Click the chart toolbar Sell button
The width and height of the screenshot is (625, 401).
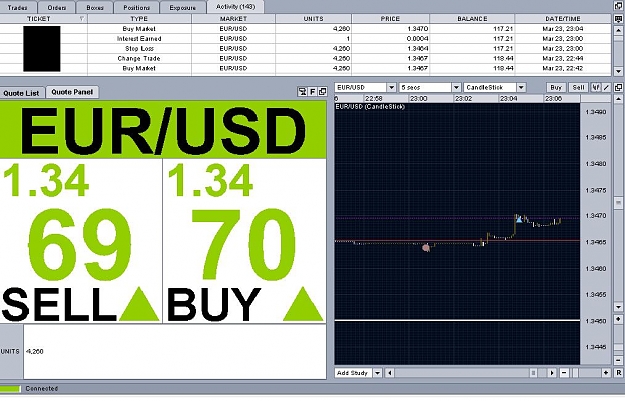[578, 87]
